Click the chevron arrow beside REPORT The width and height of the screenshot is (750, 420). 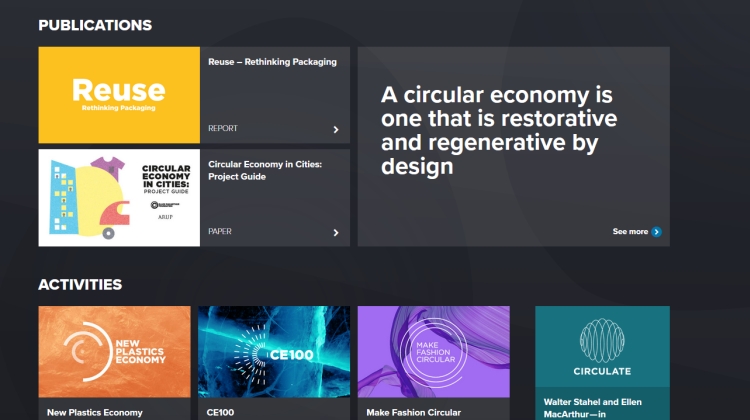336,130
